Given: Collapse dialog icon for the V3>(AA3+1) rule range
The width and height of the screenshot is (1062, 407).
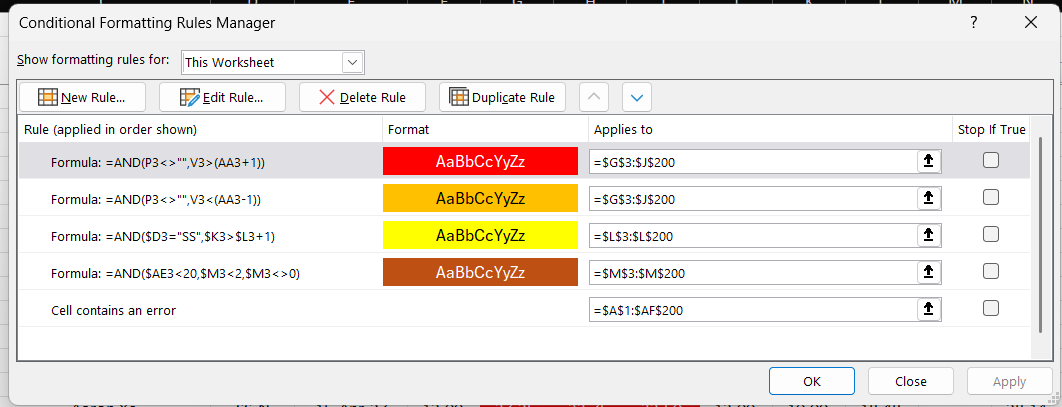Looking at the screenshot, I should coord(929,162).
